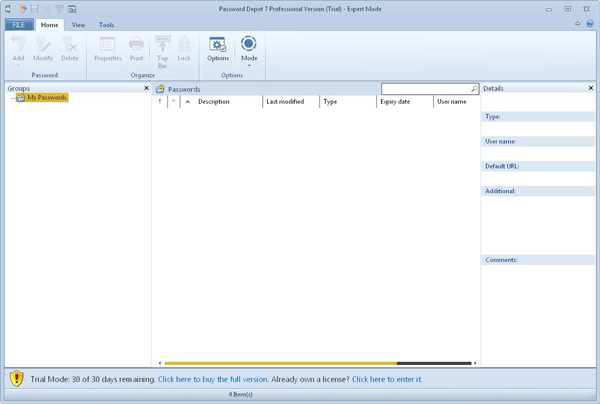Viewport: 600px width, 404px height.
Task: Click 'Click here to buy the full version'
Action: click(213, 379)
